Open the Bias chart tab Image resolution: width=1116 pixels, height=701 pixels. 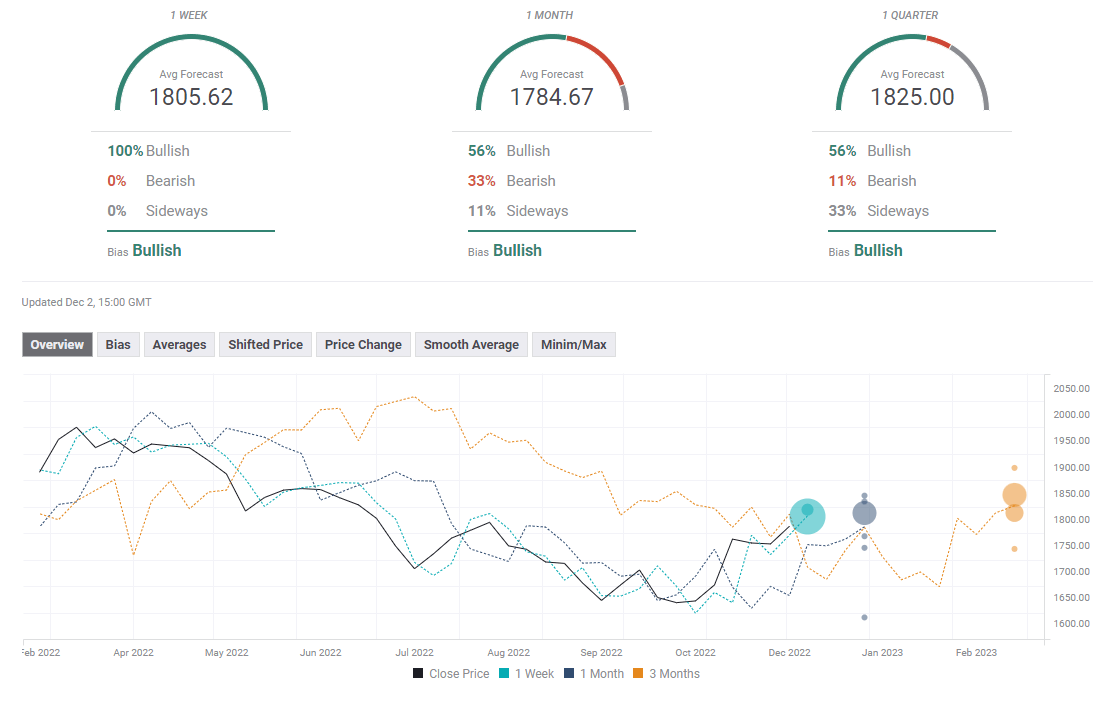pyautogui.click(x=118, y=345)
